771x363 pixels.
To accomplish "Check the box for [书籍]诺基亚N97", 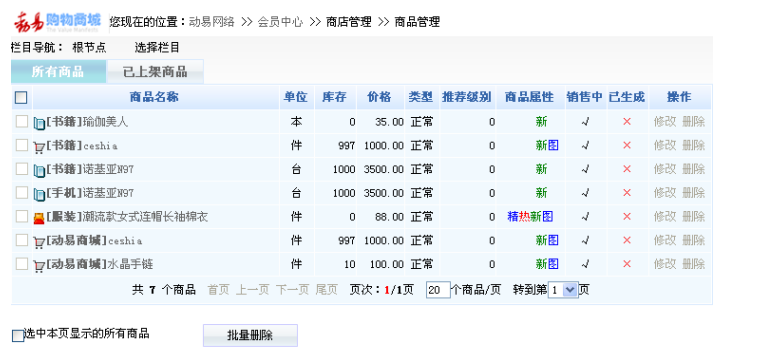I will tap(22, 169).
